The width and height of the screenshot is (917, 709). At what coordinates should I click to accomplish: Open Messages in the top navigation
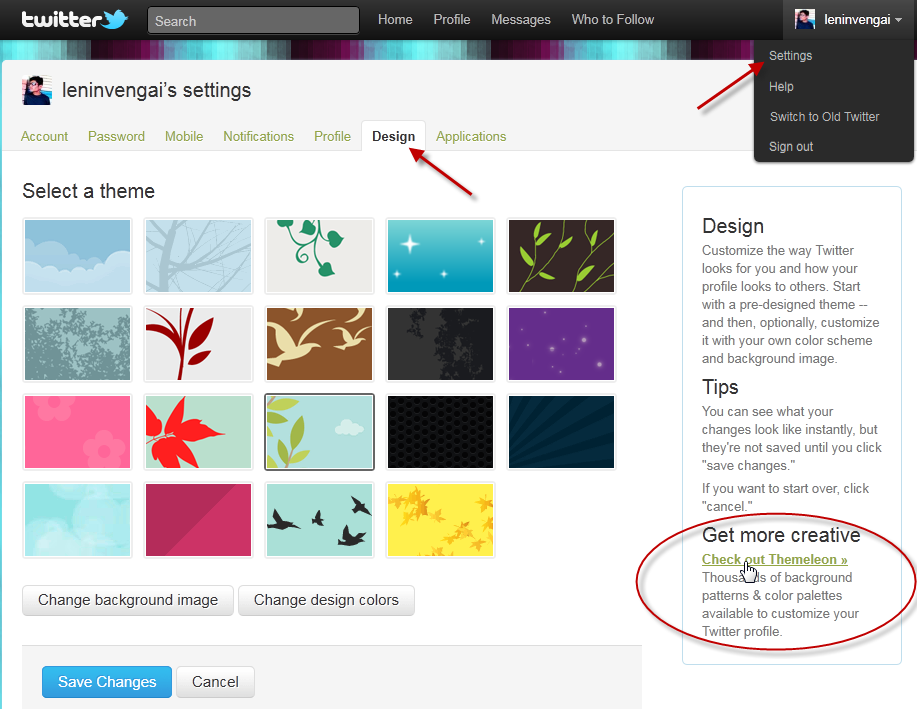(x=520, y=20)
